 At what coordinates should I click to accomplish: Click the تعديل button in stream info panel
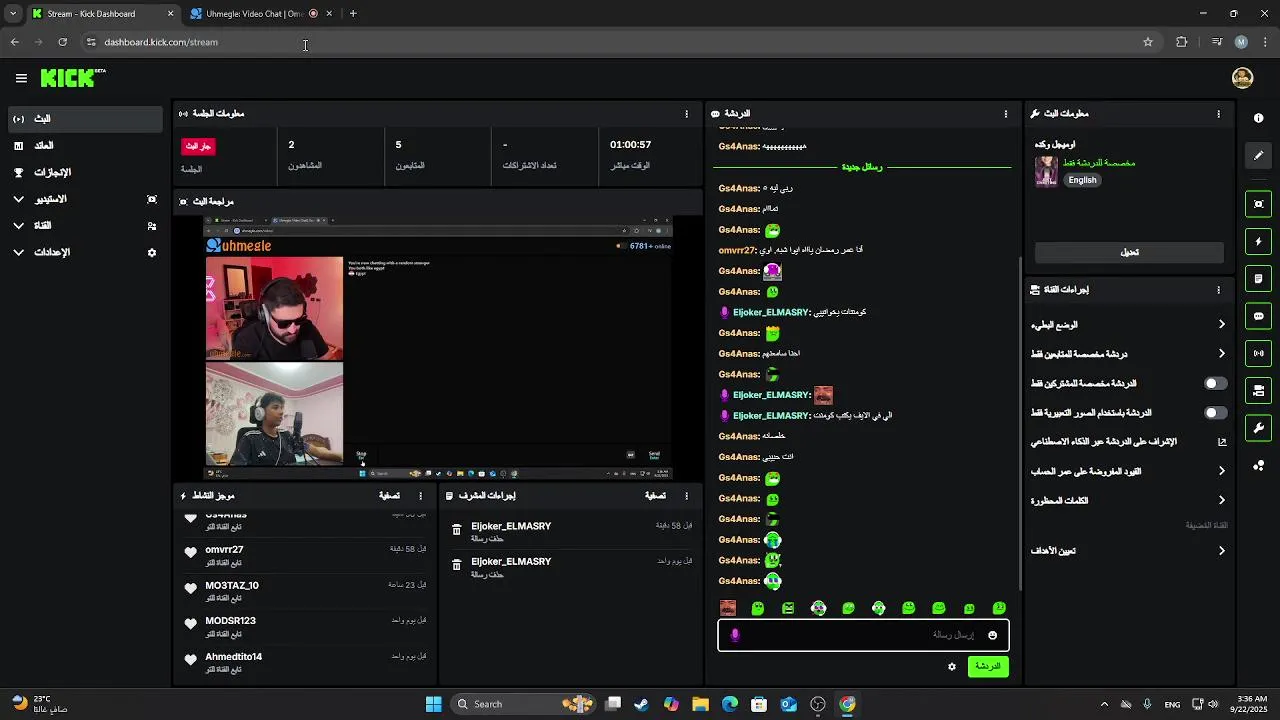click(1129, 252)
